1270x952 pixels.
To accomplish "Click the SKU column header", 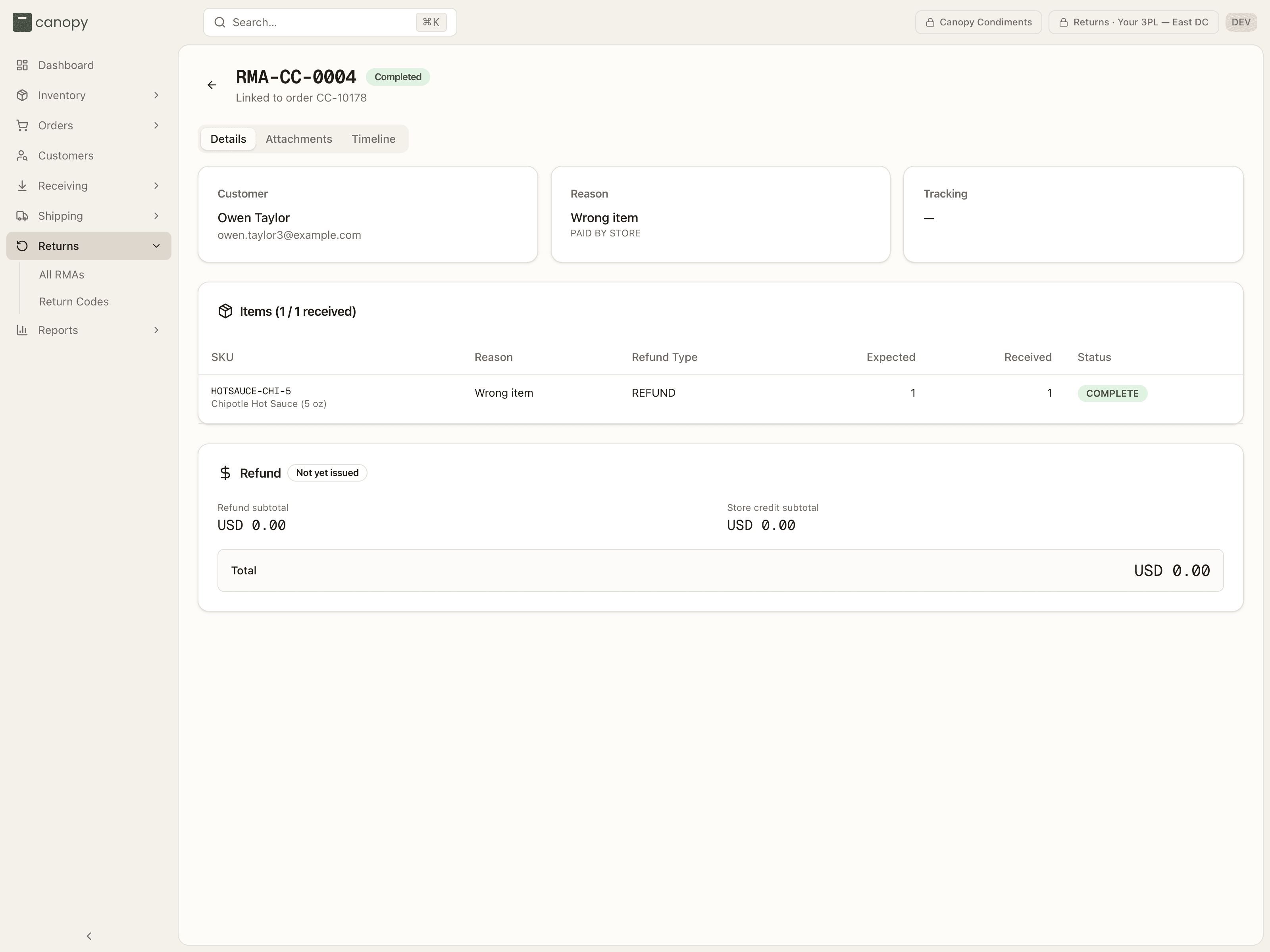I will tap(222, 357).
